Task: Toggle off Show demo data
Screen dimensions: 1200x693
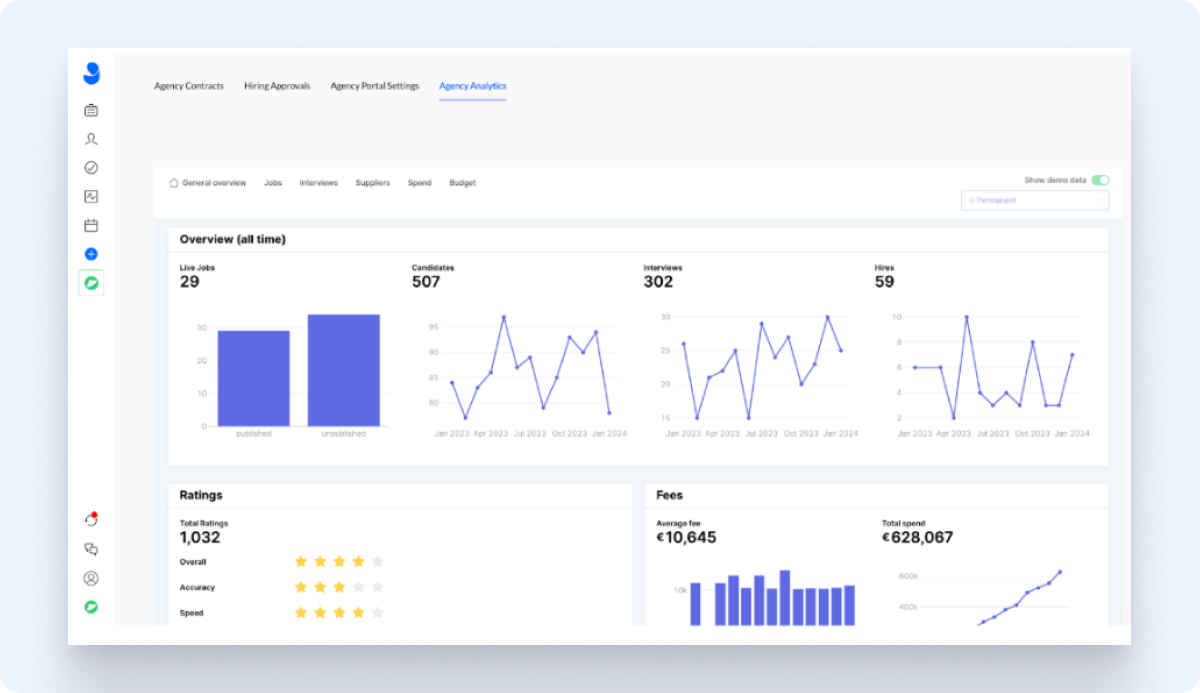Action: pos(1100,179)
